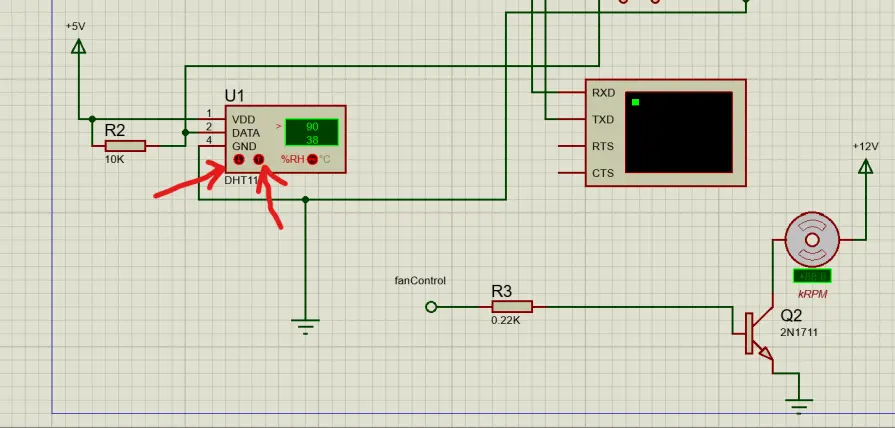Click the RTS pin of the virtual terminal
The height and width of the screenshot is (428, 895).
click(x=572, y=146)
